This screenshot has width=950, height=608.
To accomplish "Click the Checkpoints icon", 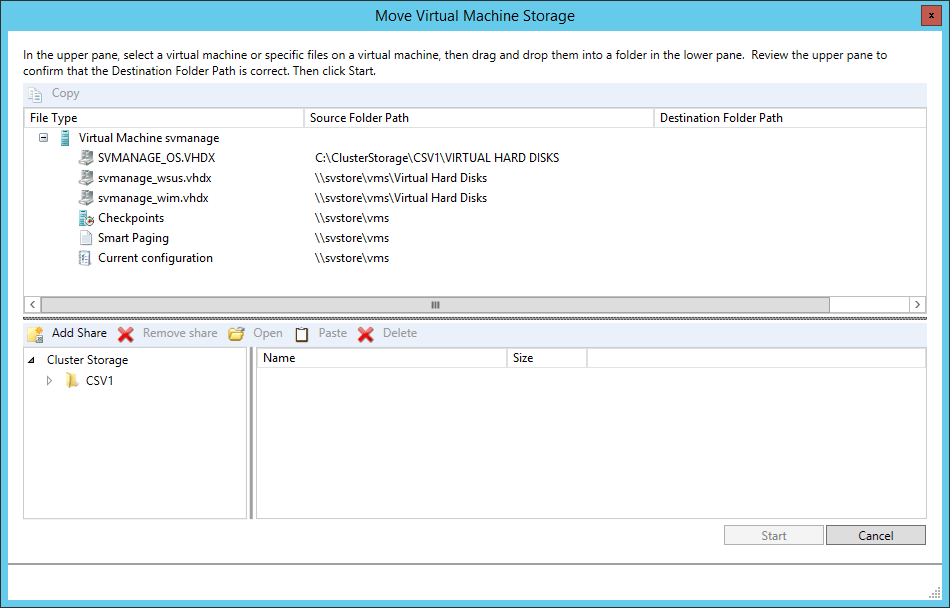I will pyautogui.click(x=86, y=218).
